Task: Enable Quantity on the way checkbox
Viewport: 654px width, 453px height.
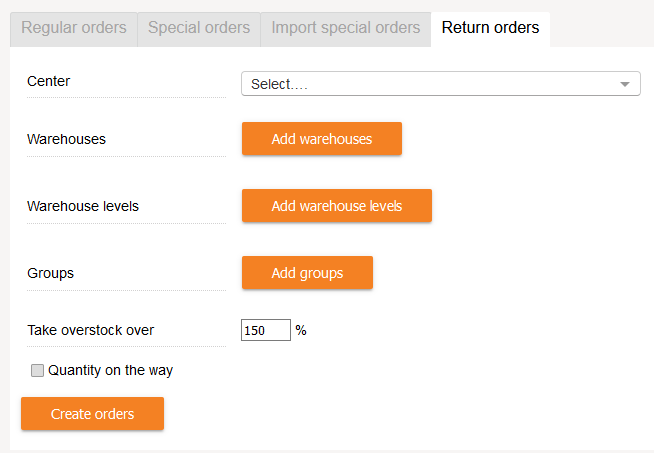Action: click(38, 371)
